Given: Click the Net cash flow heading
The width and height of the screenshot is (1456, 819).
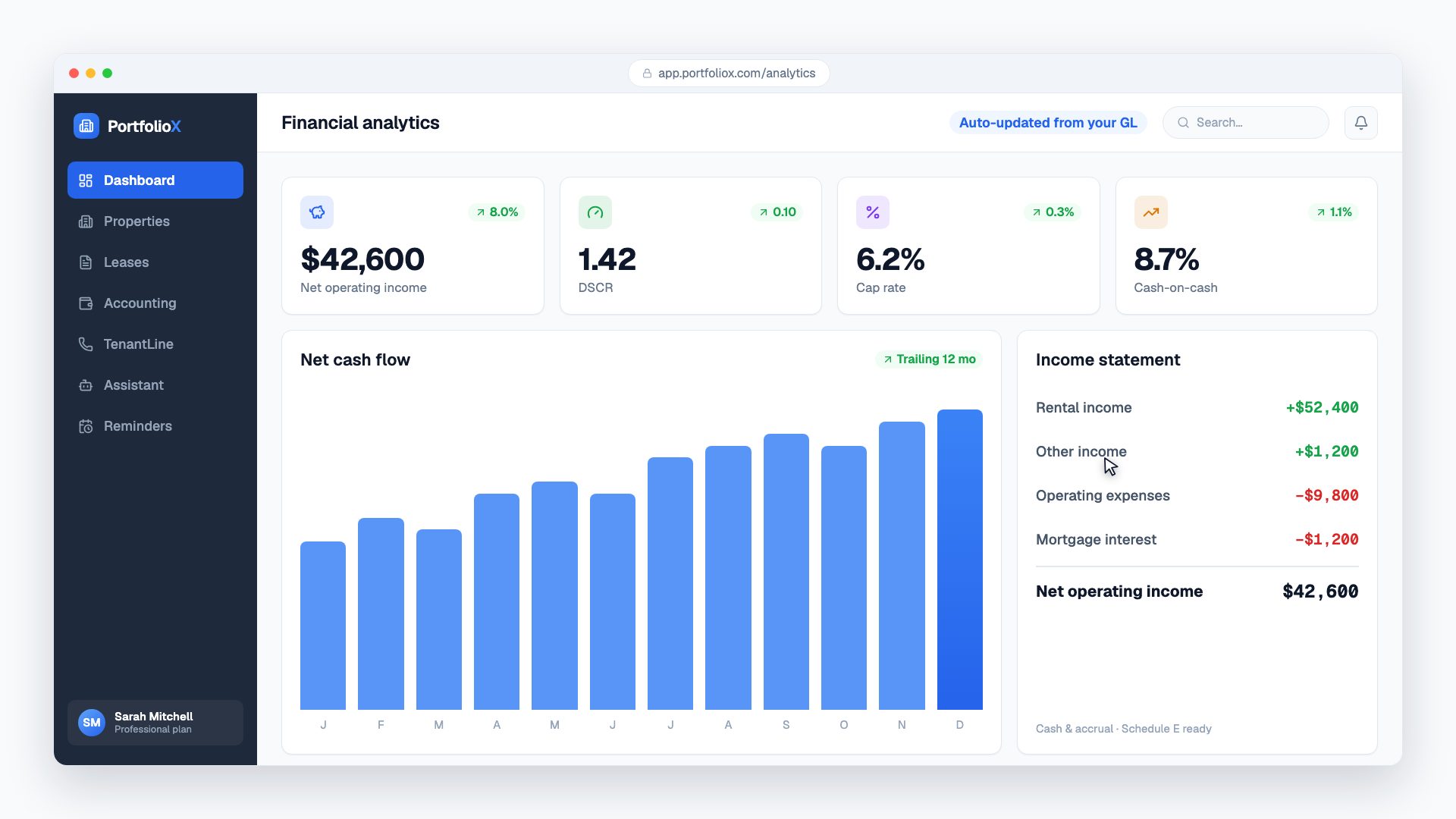Looking at the screenshot, I should [355, 359].
